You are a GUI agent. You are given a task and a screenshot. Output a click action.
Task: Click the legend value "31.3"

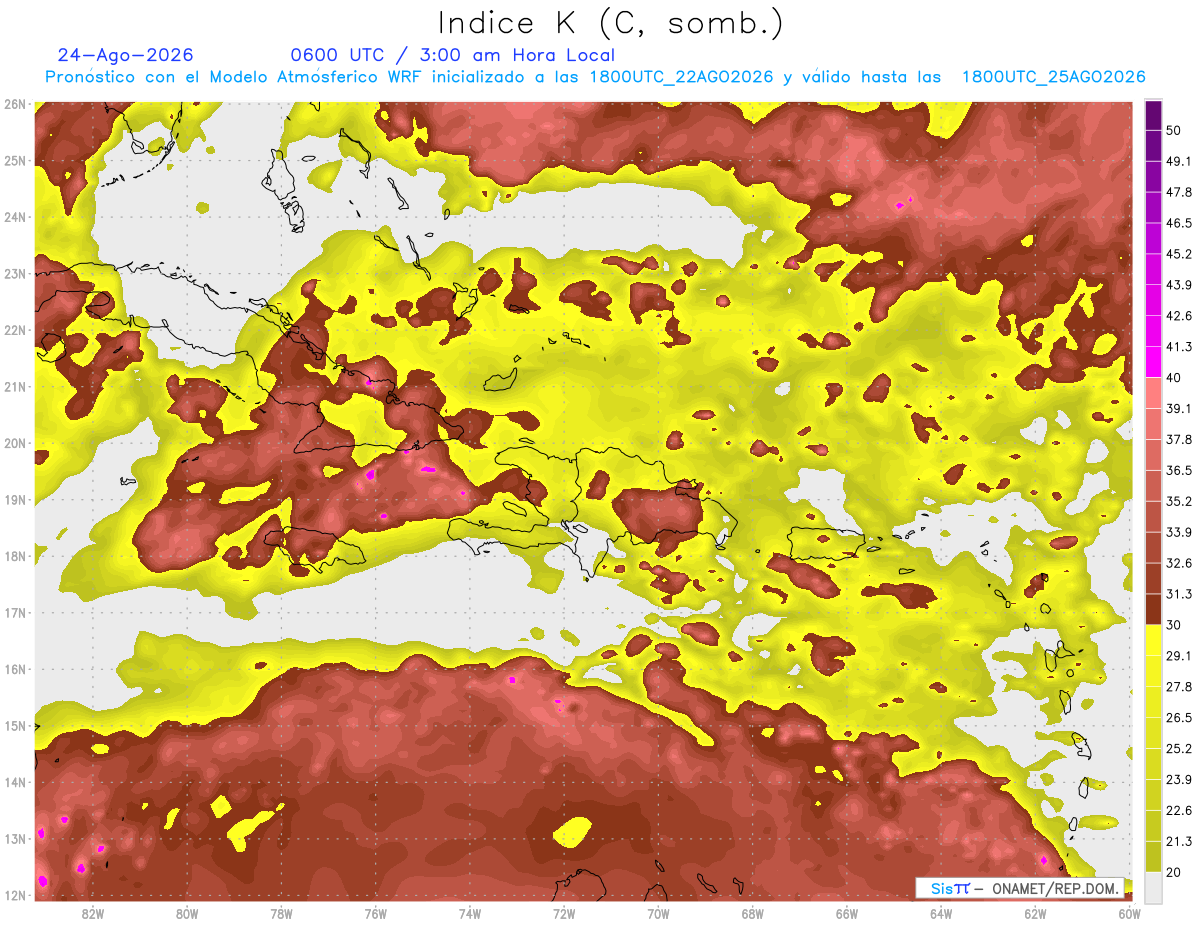coord(1178,594)
